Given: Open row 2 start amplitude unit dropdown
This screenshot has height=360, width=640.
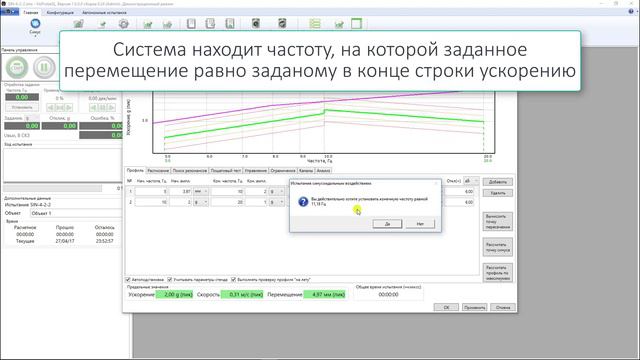Looking at the screenshot, I should click(x=200, y=202).
